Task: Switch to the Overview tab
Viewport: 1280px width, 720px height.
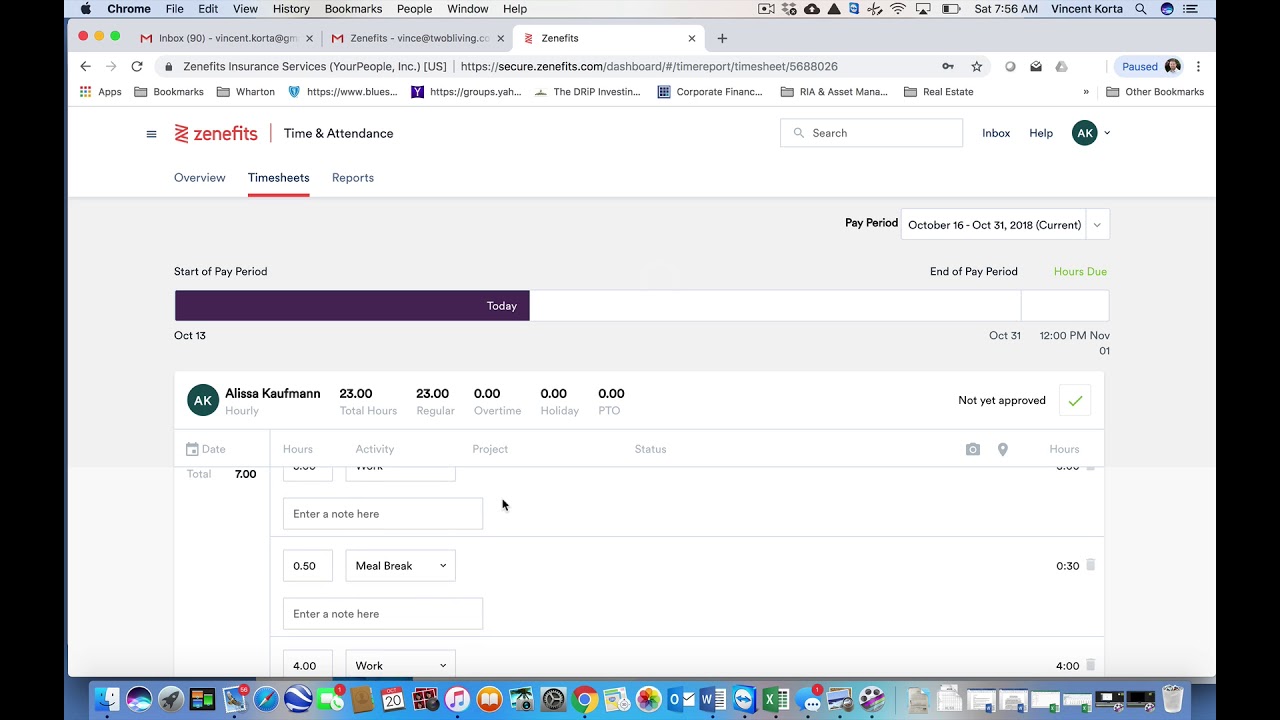Action: 200,178
